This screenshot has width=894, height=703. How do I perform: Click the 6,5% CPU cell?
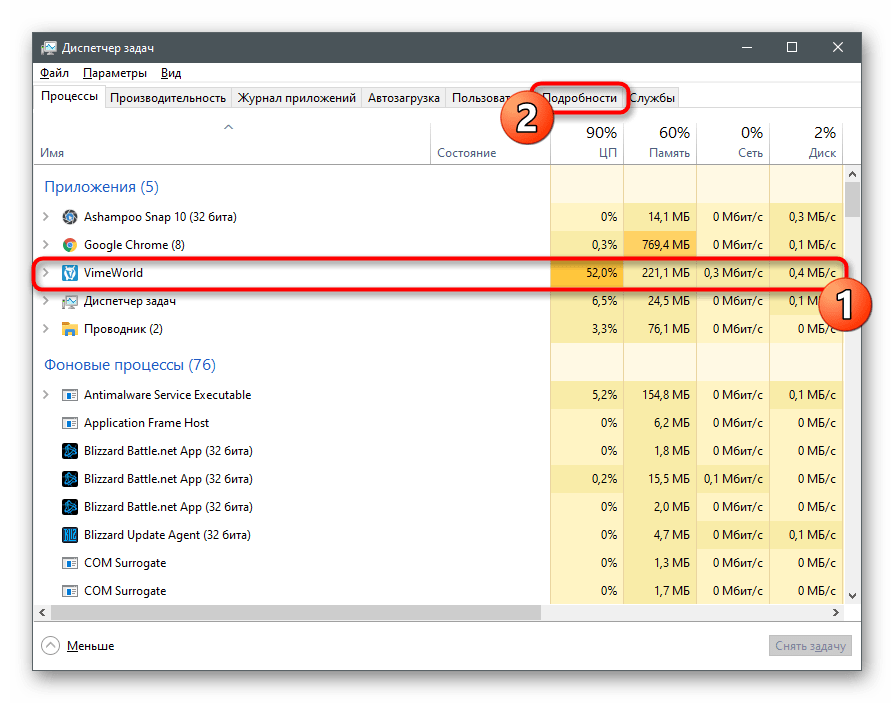tap(587, 301)
